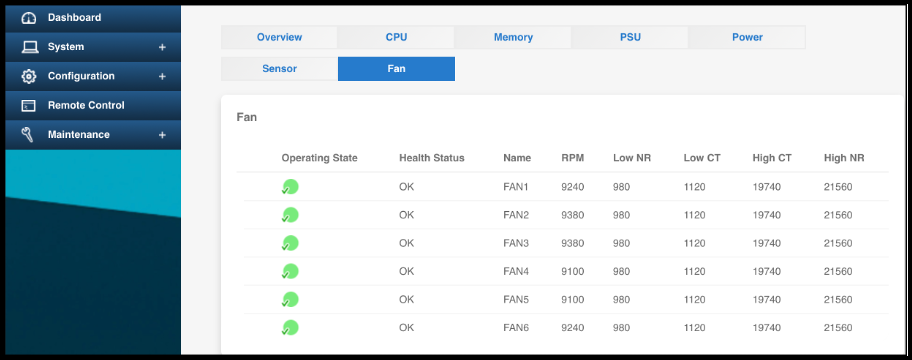Click FAN2 RPM value 9380
The height and width of the screenshot is (360, 912).
coord(572,215)
